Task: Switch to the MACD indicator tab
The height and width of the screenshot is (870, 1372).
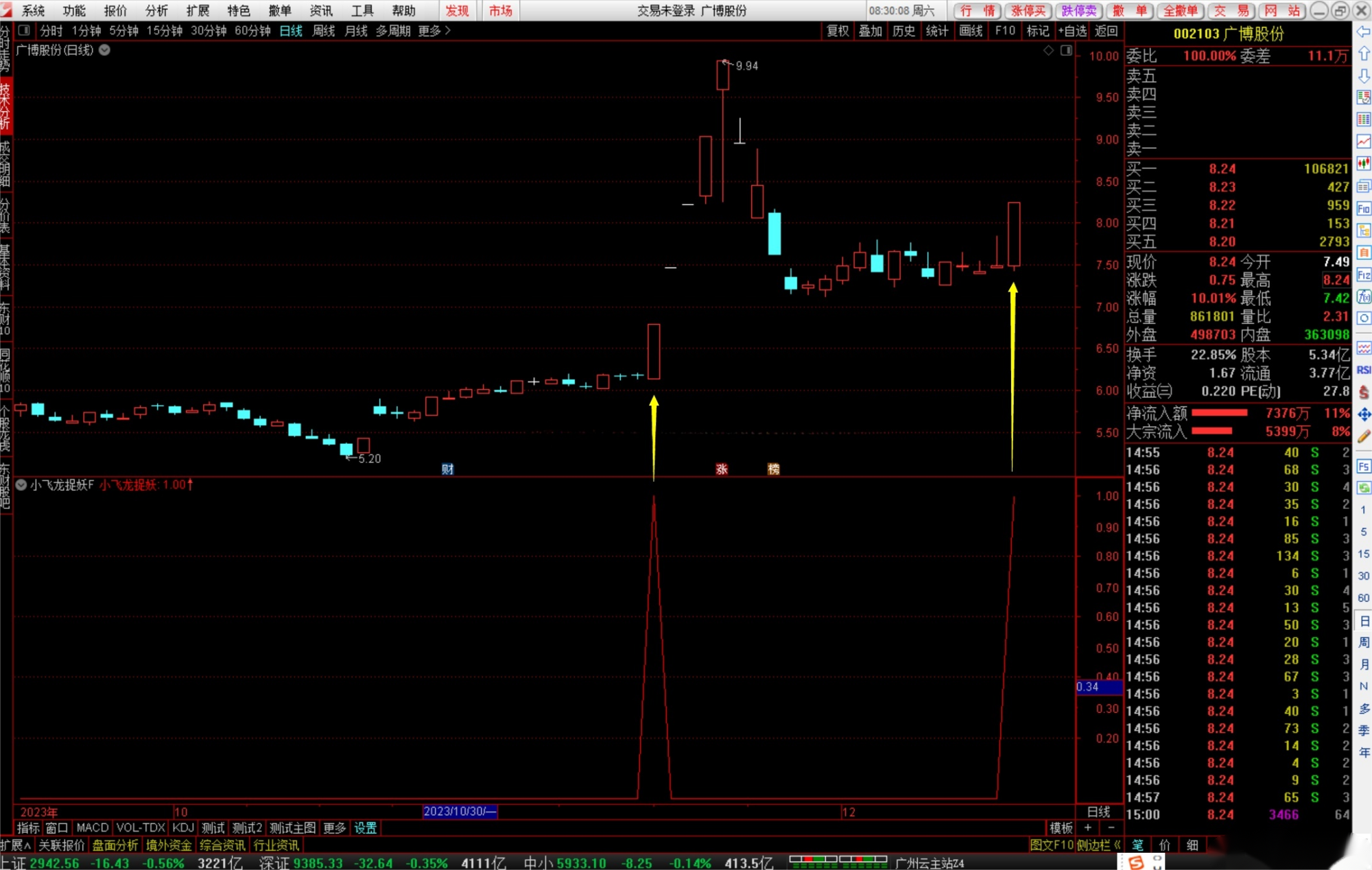Action: 92,827
